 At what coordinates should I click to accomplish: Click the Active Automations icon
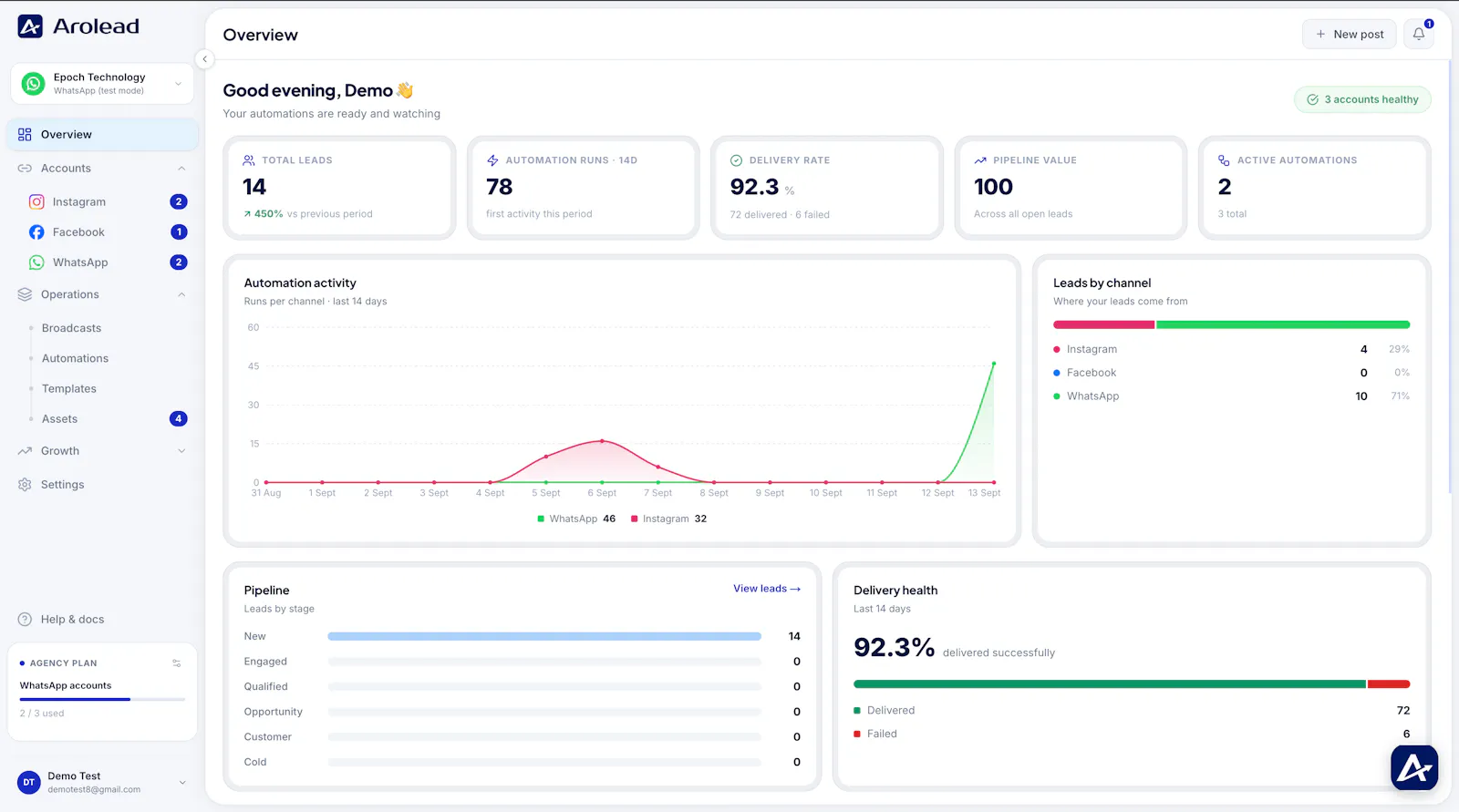pos(1224,160)
